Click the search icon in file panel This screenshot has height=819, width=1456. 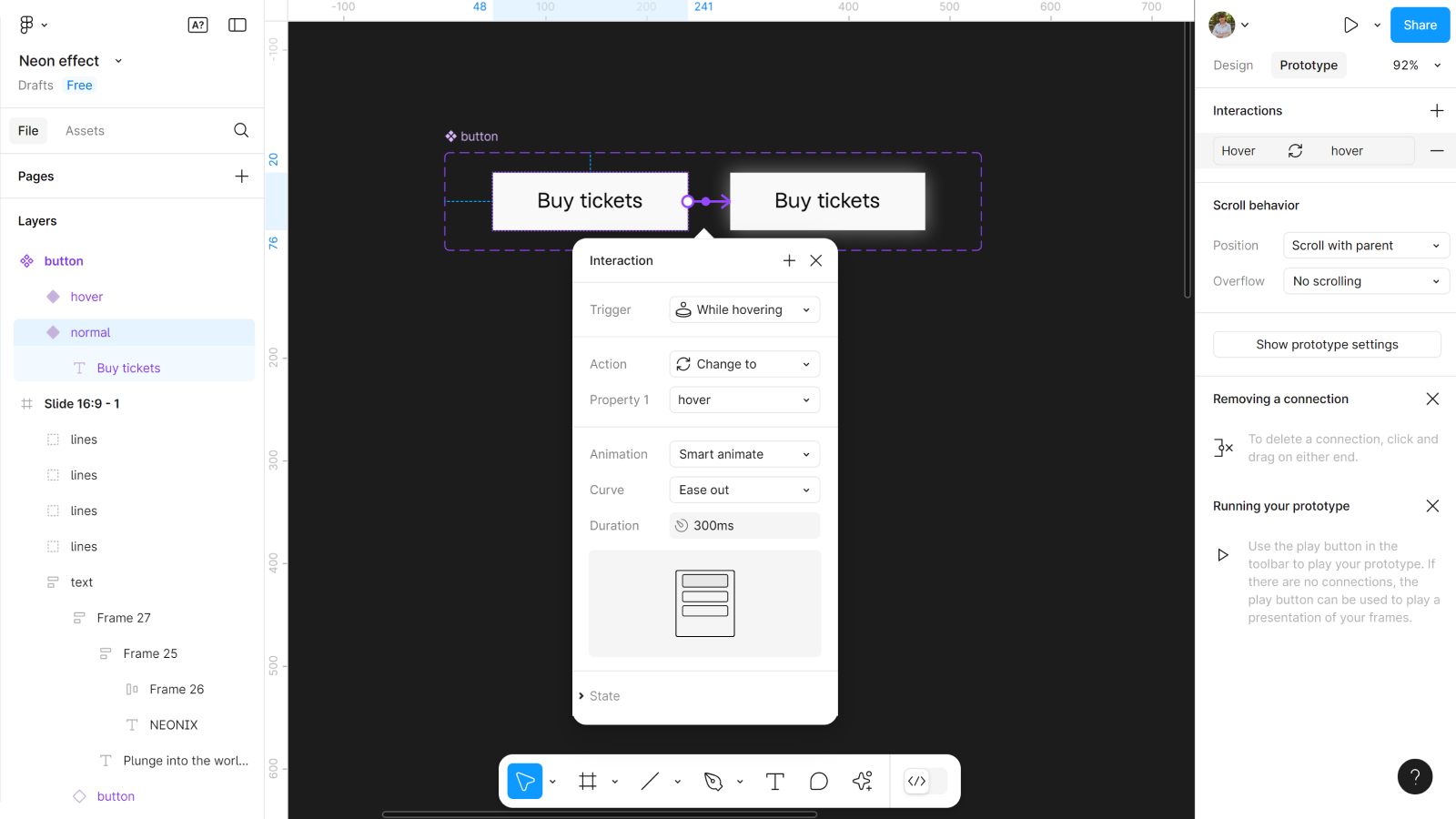[x=241, y=130]
